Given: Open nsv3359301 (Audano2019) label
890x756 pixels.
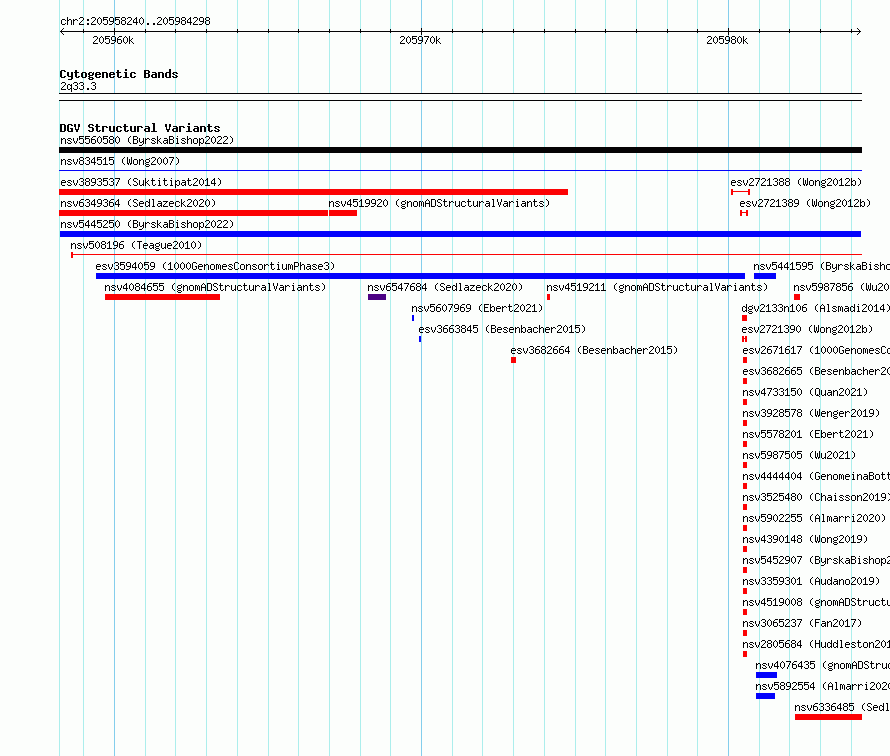Looking at the screenshot, I should 811,581.
